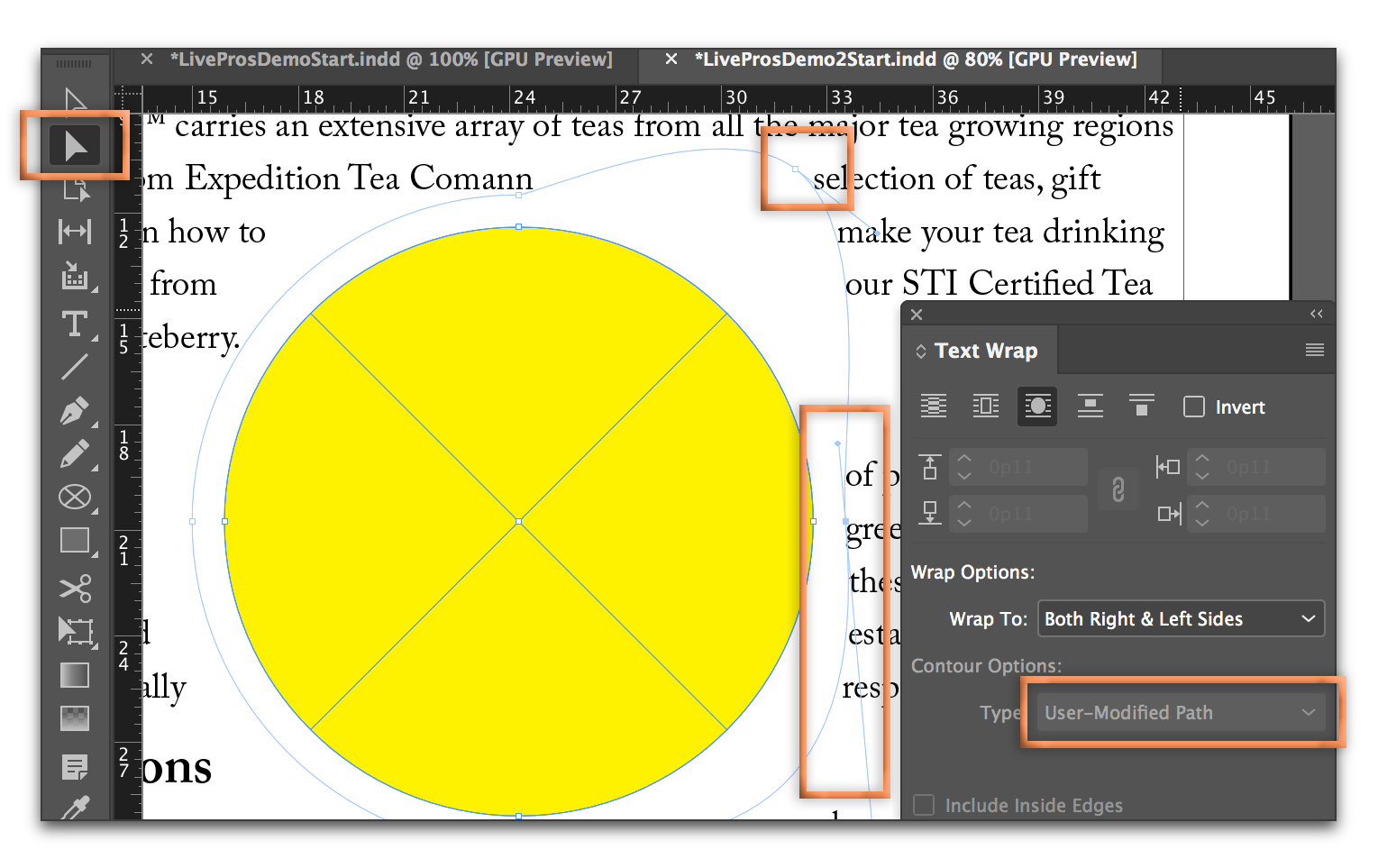Viewport: 1378px width, 868px height.
Task: Open the Text Wrap panel menu
Action: point(1313,349)
